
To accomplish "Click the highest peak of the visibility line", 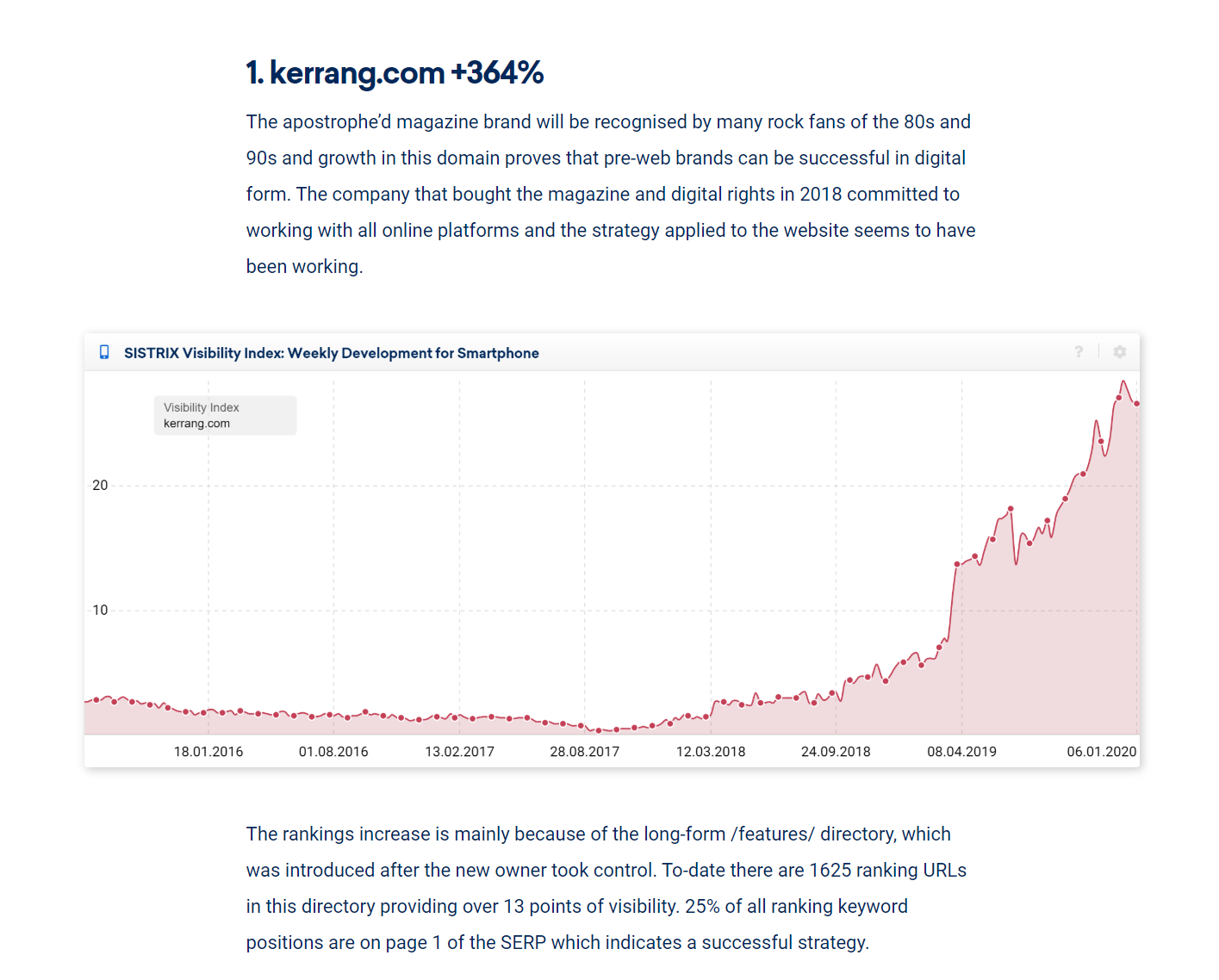I will pyautogui.click(x=1123, y=381).
